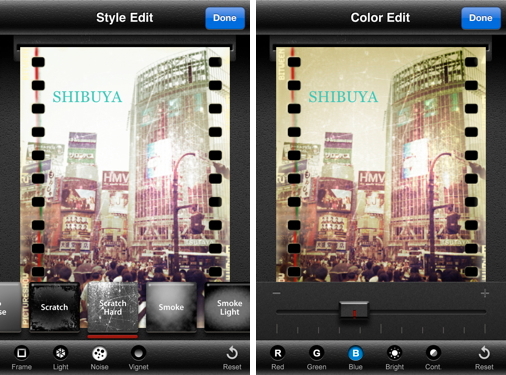Open the Vignet style category
Screen dimensions: 506x375
click(138, 358)
